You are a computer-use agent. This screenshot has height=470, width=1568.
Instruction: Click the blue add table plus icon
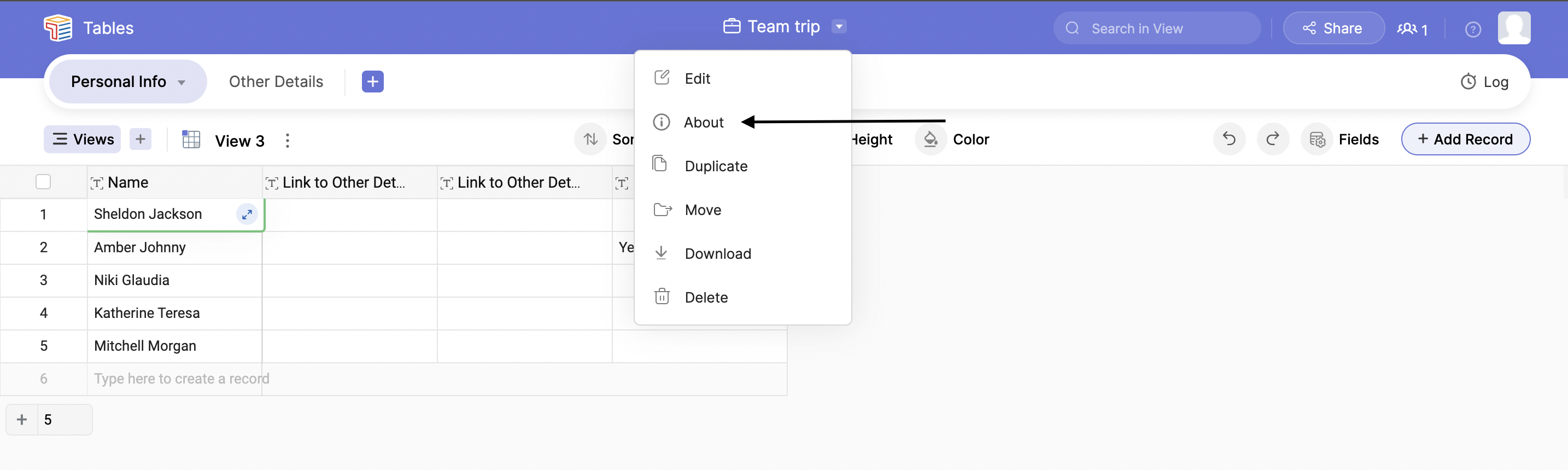372,82
